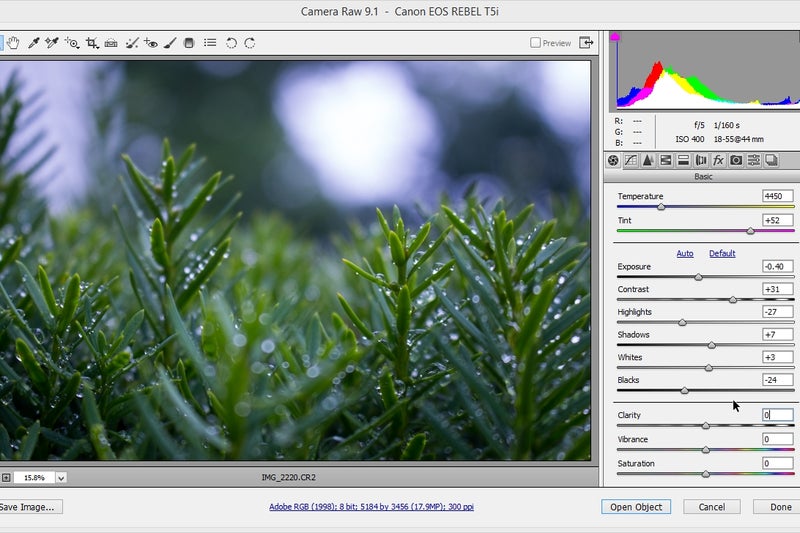Viewport: 800px width, 533px height.
Task: Enable the Preview checkbox
Action: pos(535,42)
